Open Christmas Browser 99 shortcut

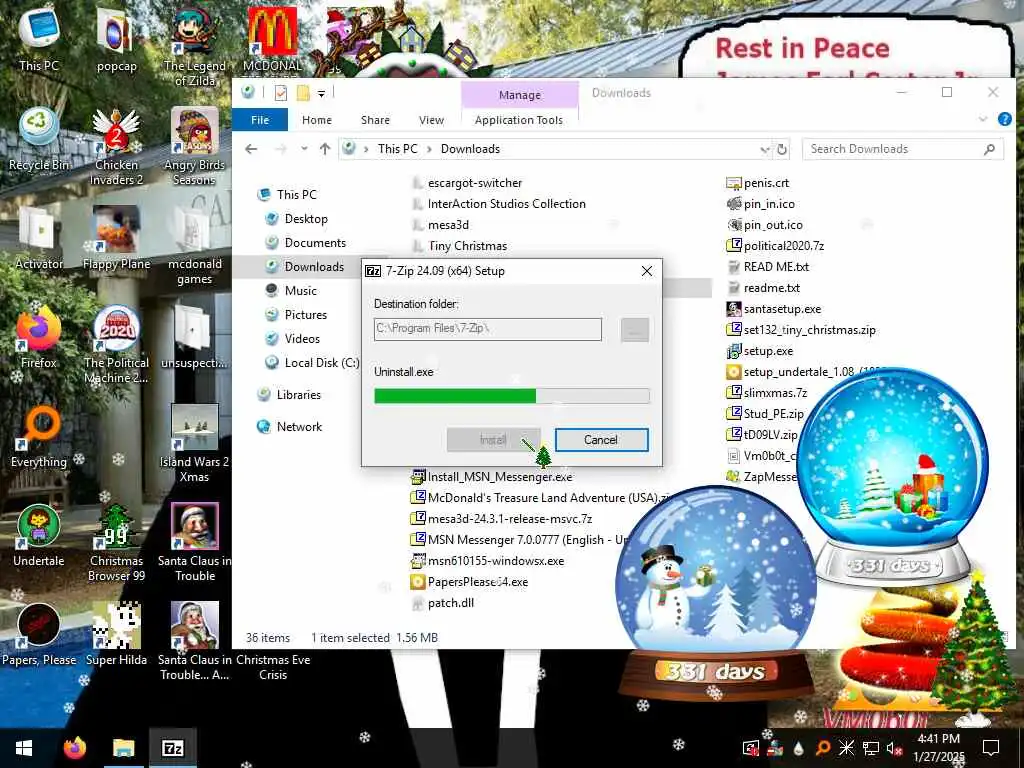coord(116,543)
